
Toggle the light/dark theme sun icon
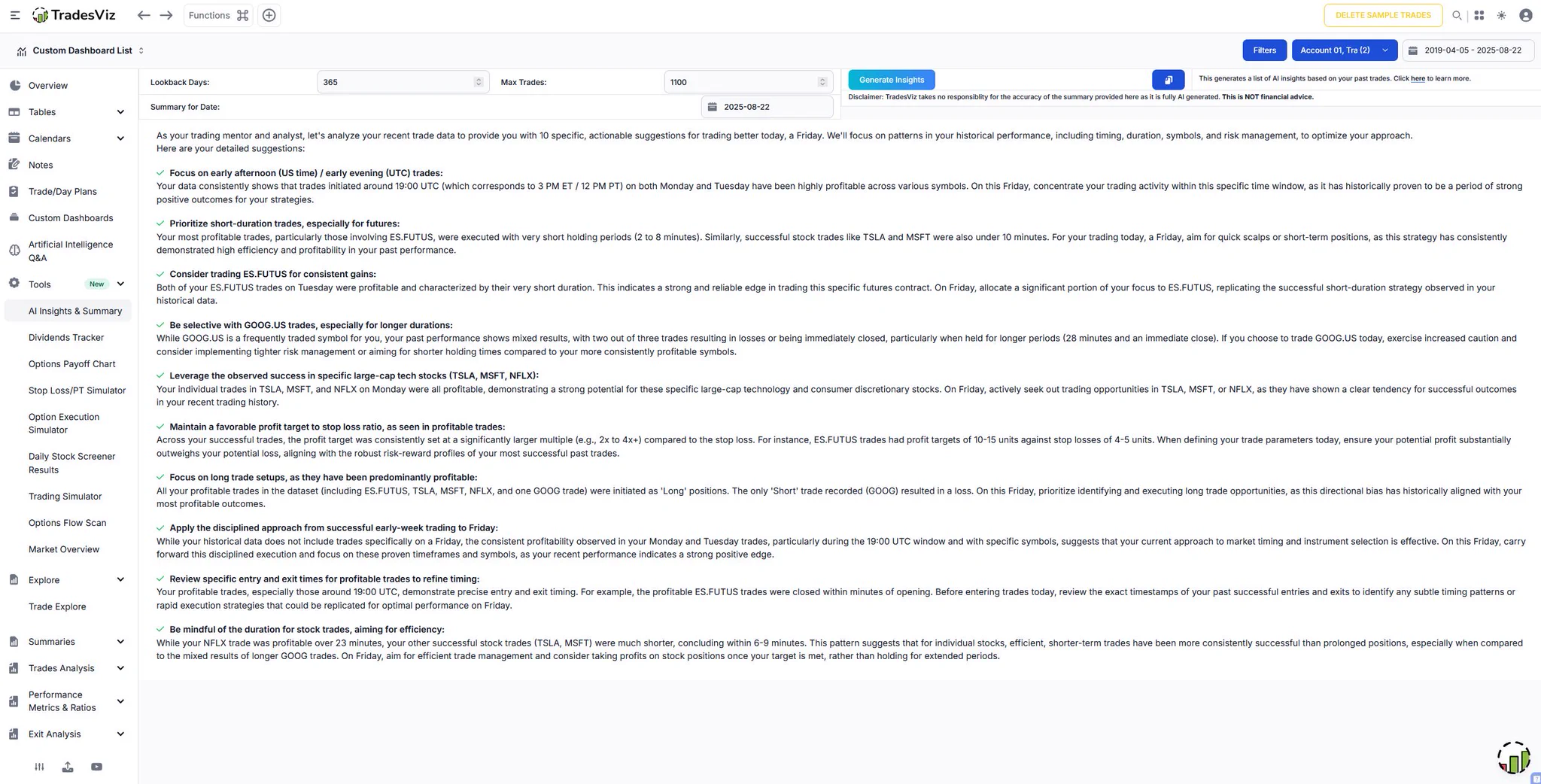(1502, 15)
